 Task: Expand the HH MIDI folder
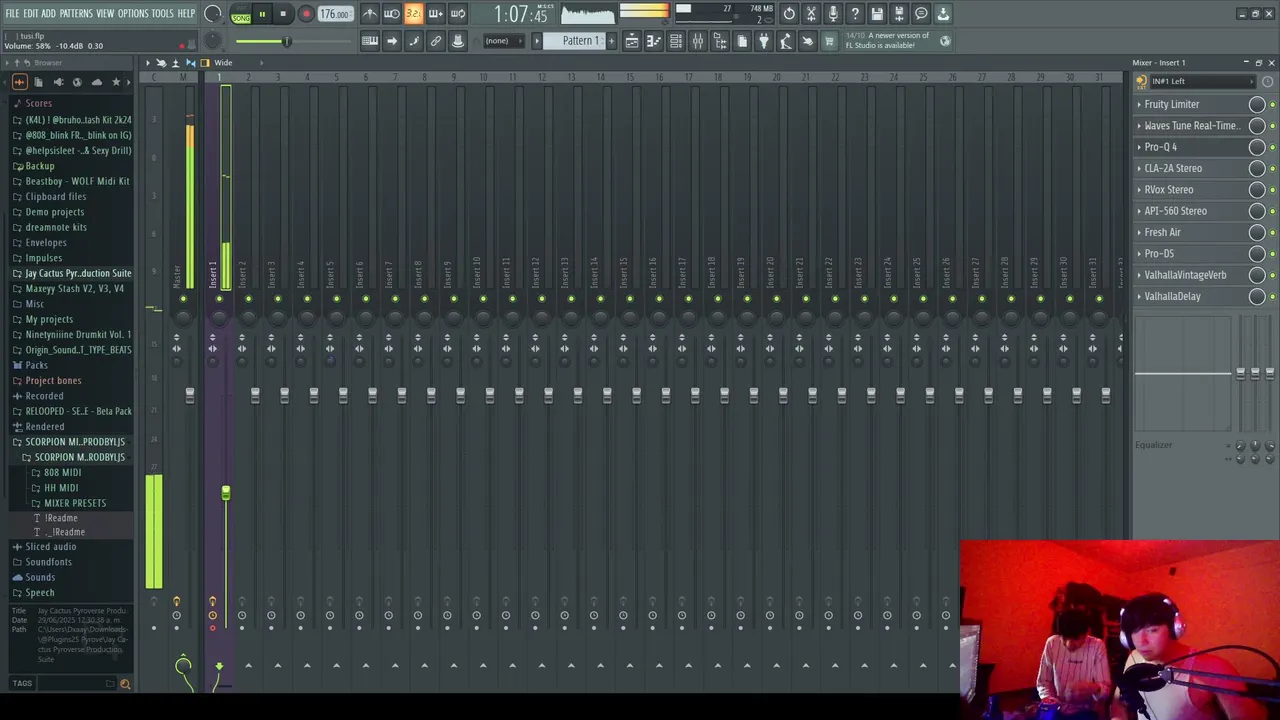[60, 488]
